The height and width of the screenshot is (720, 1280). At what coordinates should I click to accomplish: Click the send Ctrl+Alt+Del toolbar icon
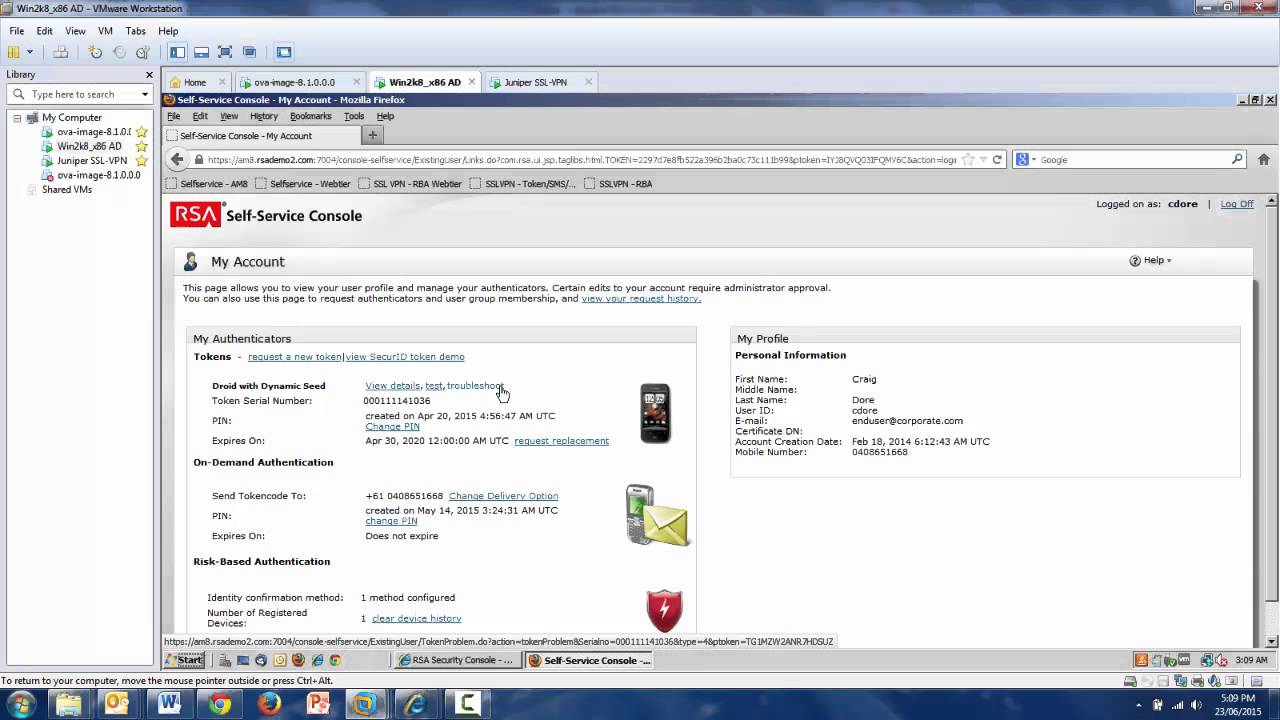coord(60,52)
